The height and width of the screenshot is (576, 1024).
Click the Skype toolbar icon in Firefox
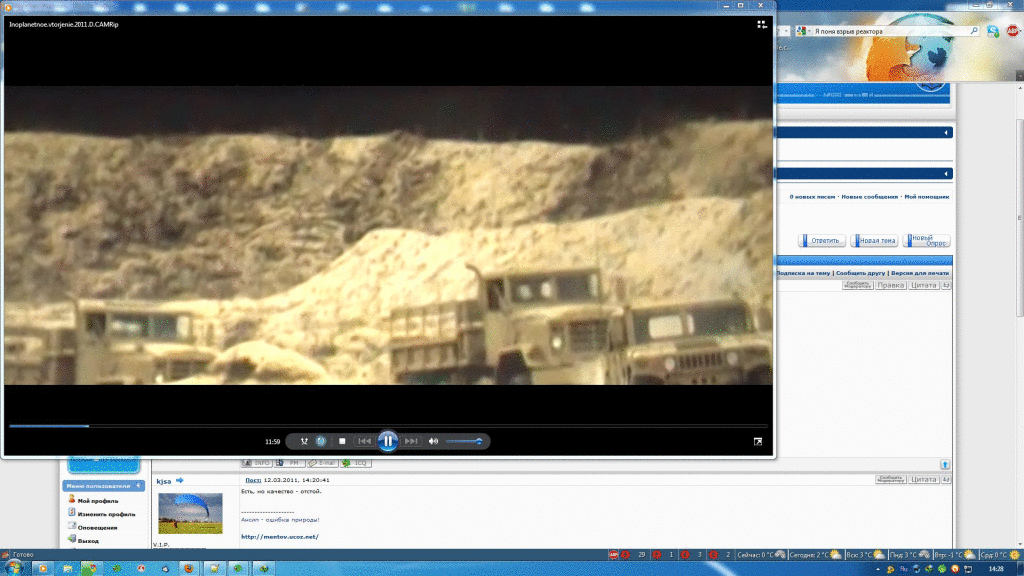coord(993,31)
